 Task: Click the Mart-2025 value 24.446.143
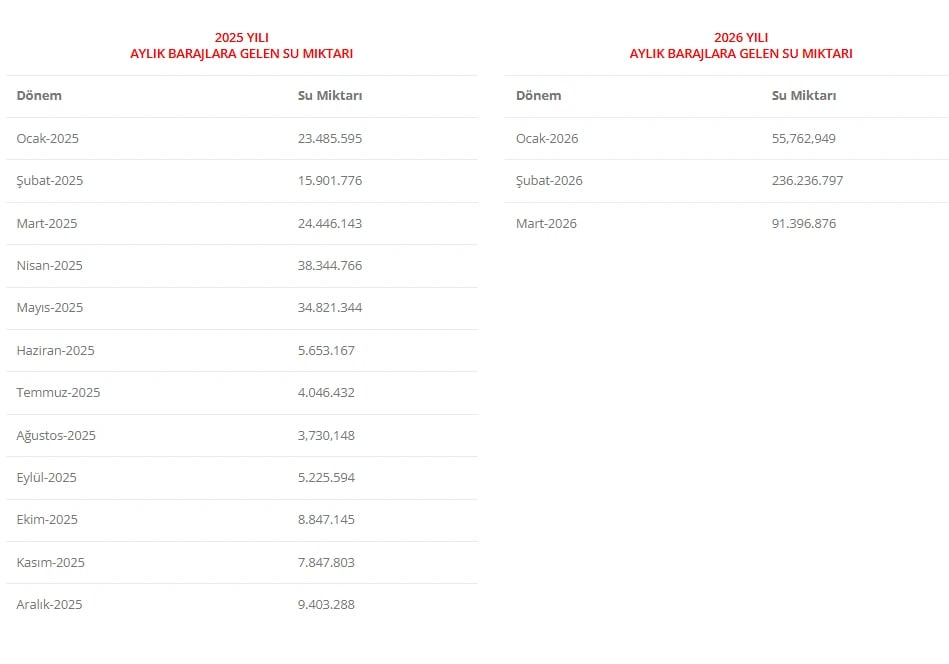(x=329, y=224)
